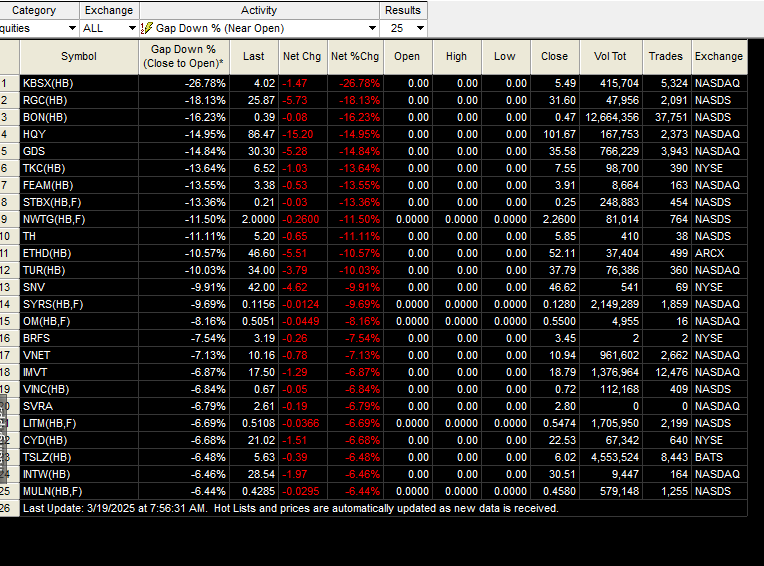Select the TH symbol
The image size is (764, 566).
coord(29,236)
